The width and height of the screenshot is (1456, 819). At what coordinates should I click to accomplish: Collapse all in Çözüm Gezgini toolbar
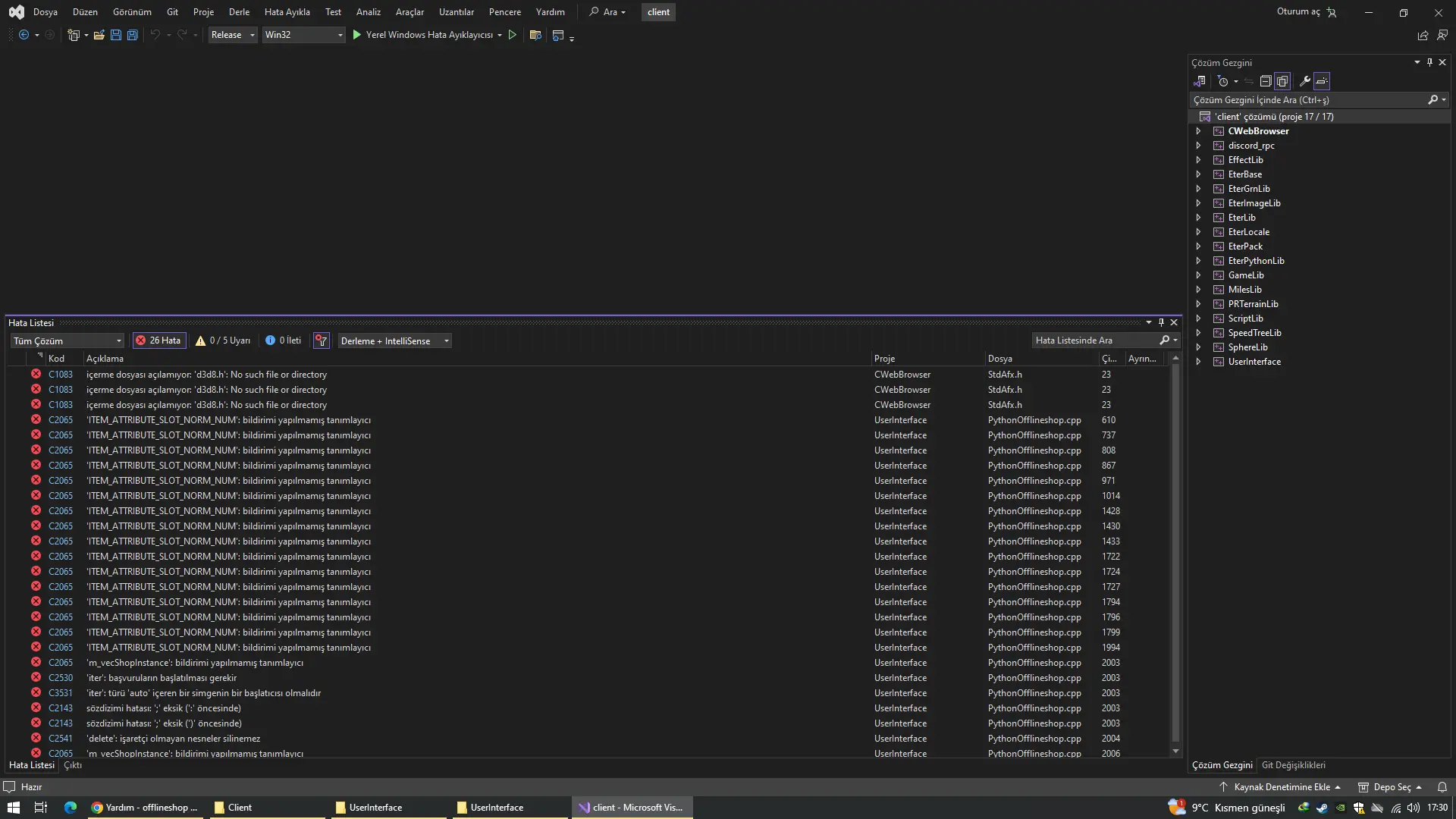tap(1266, 81)
